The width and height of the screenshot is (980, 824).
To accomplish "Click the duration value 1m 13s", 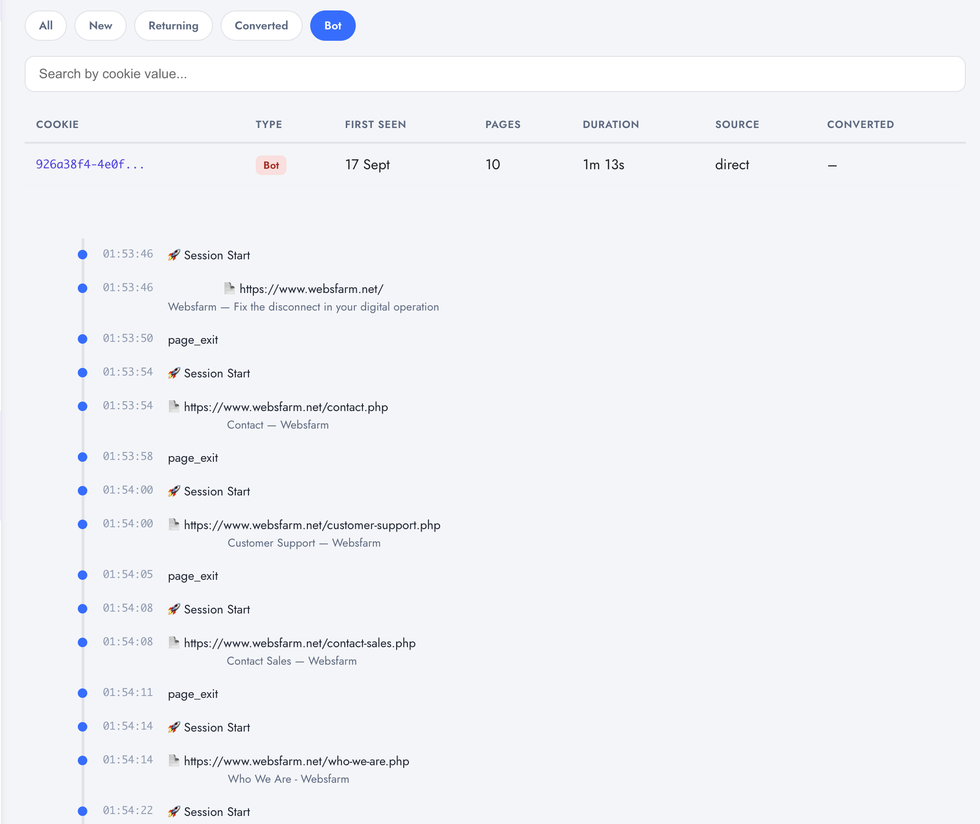I will pos(604,164).
